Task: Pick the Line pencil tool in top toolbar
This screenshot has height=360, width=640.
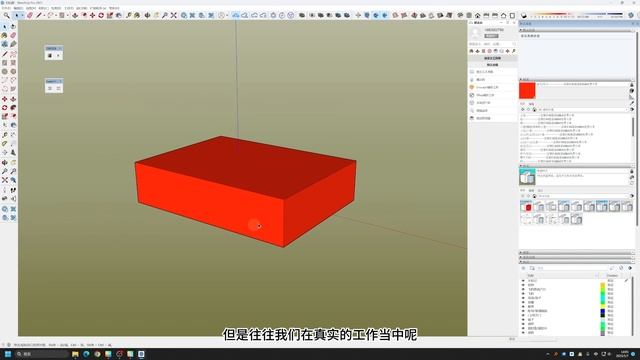Action: (x=39, y=16)
